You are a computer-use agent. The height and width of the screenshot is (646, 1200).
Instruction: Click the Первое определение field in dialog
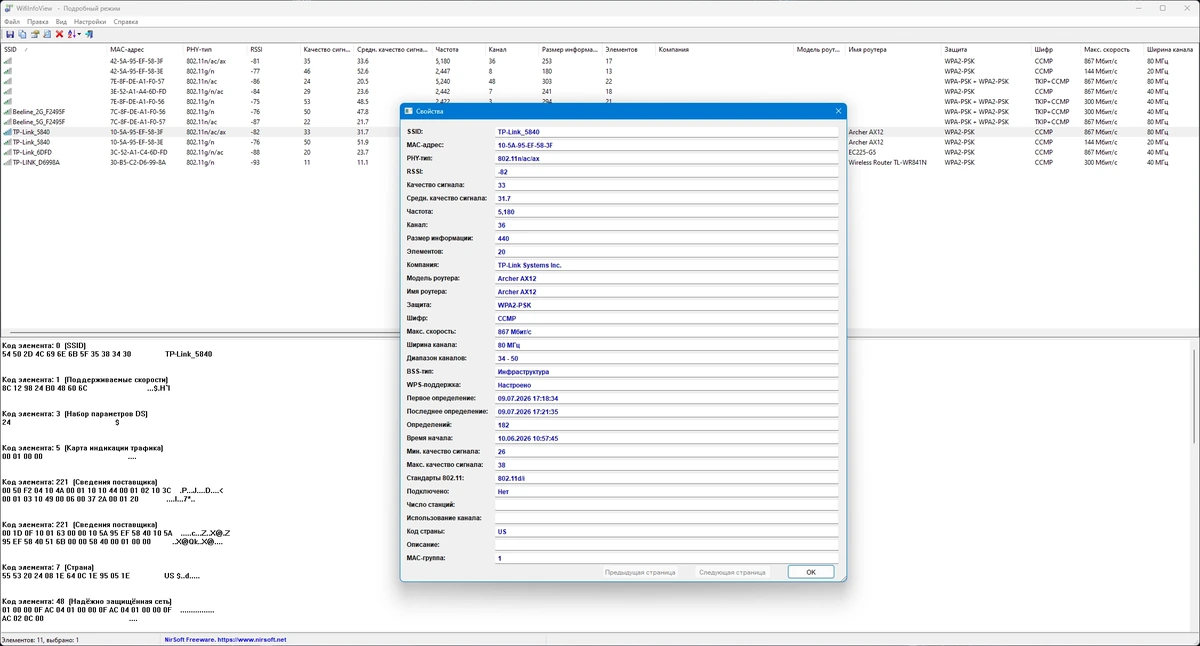click(x=666, y=398)
